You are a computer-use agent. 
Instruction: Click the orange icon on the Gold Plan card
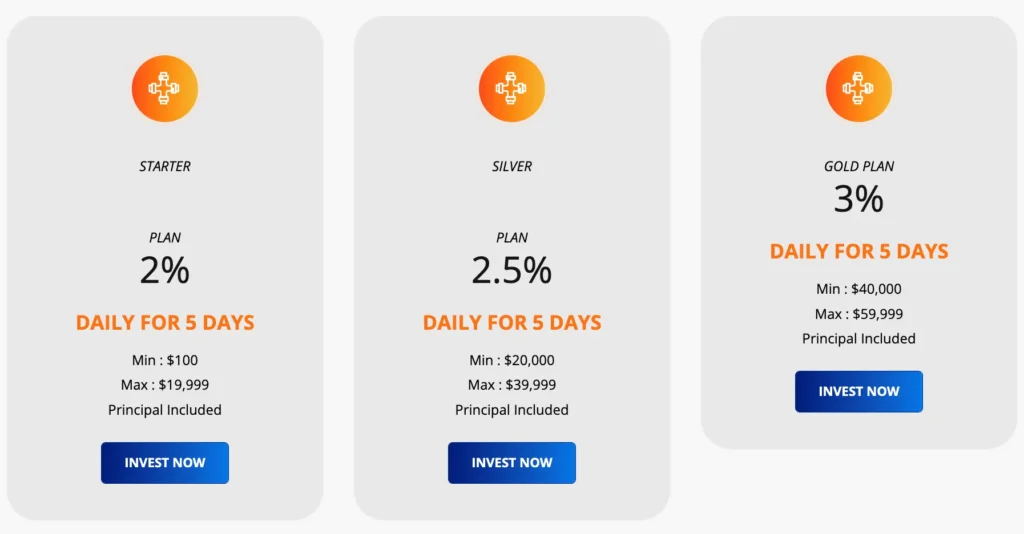859,89
